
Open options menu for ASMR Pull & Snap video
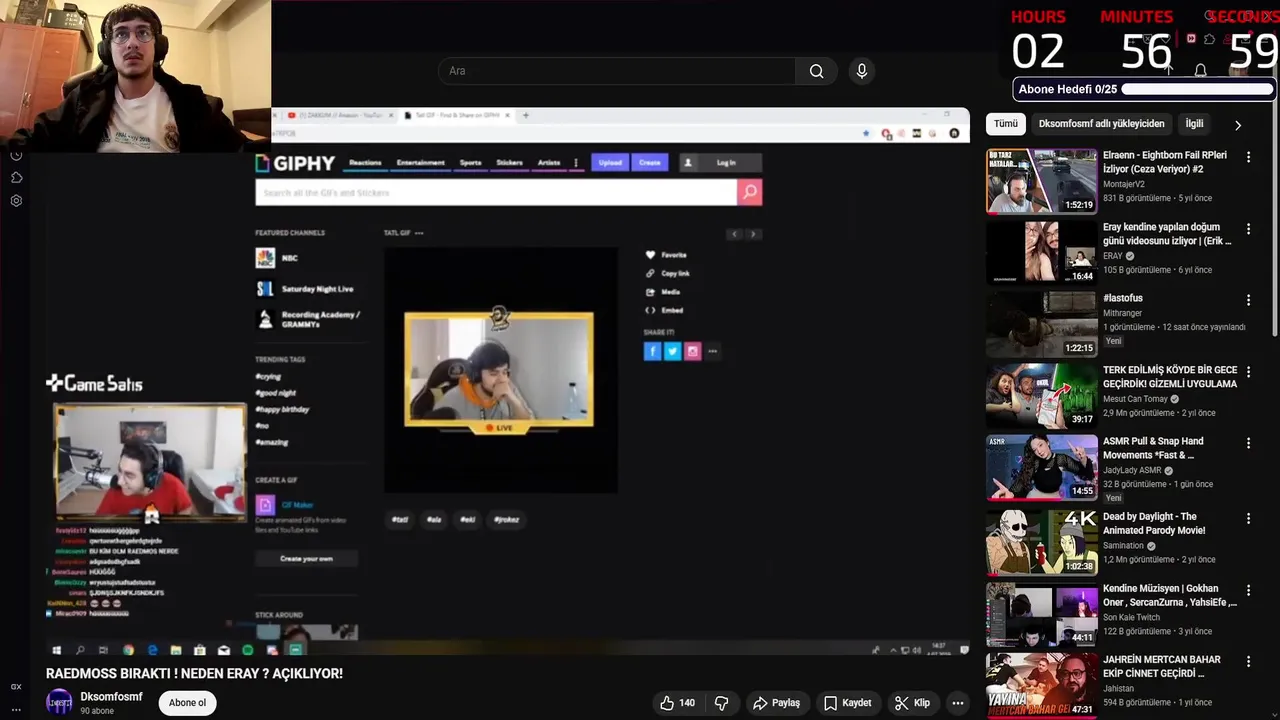click(1248, 443)
